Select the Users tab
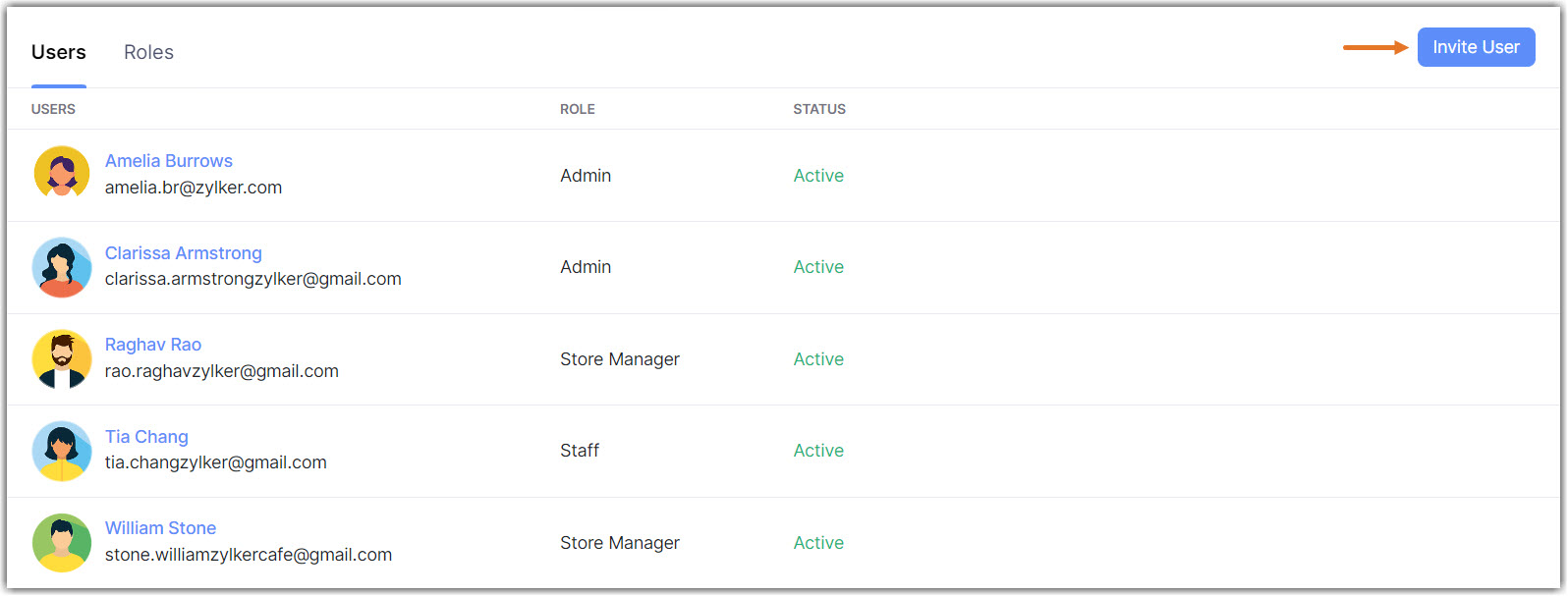 click(x=59, y=52)
